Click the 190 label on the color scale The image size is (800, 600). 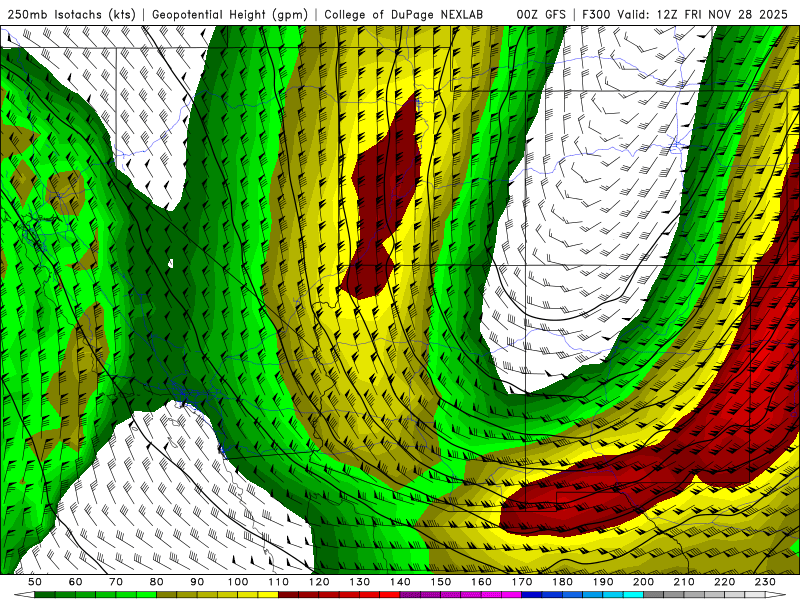[x=603, y=582]
